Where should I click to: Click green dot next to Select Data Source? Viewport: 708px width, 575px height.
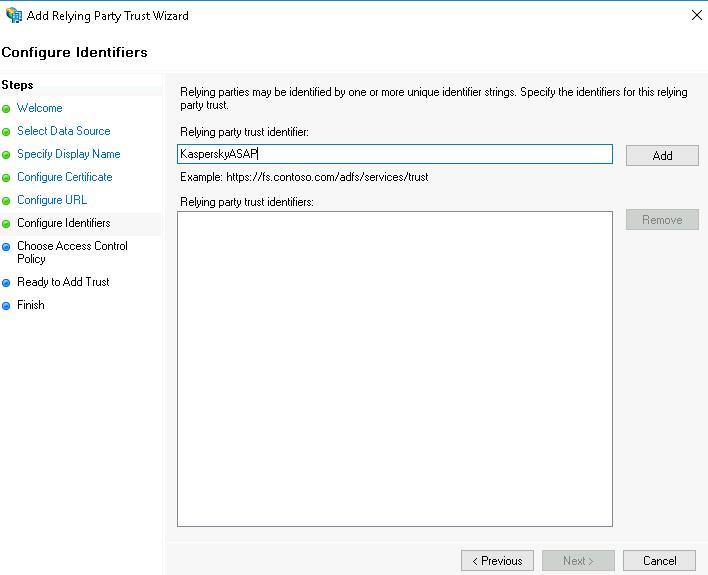pos(6,132)
